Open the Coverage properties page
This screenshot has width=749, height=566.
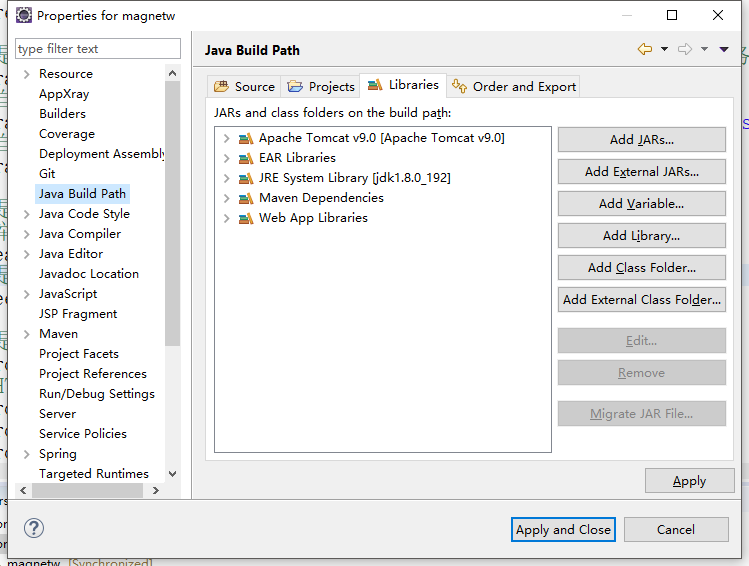click(67, 134)
